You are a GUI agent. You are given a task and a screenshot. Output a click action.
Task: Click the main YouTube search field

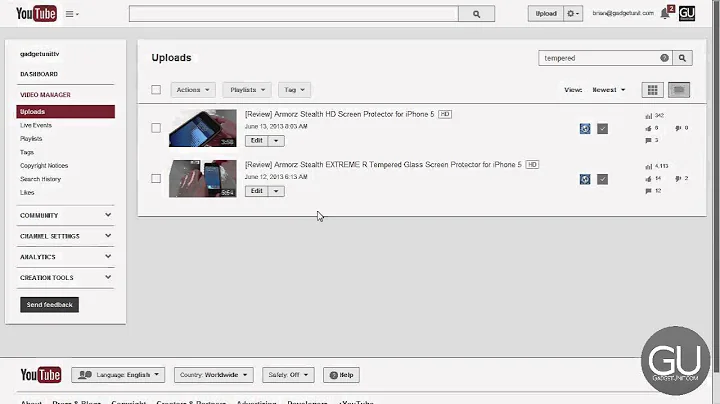294,14
